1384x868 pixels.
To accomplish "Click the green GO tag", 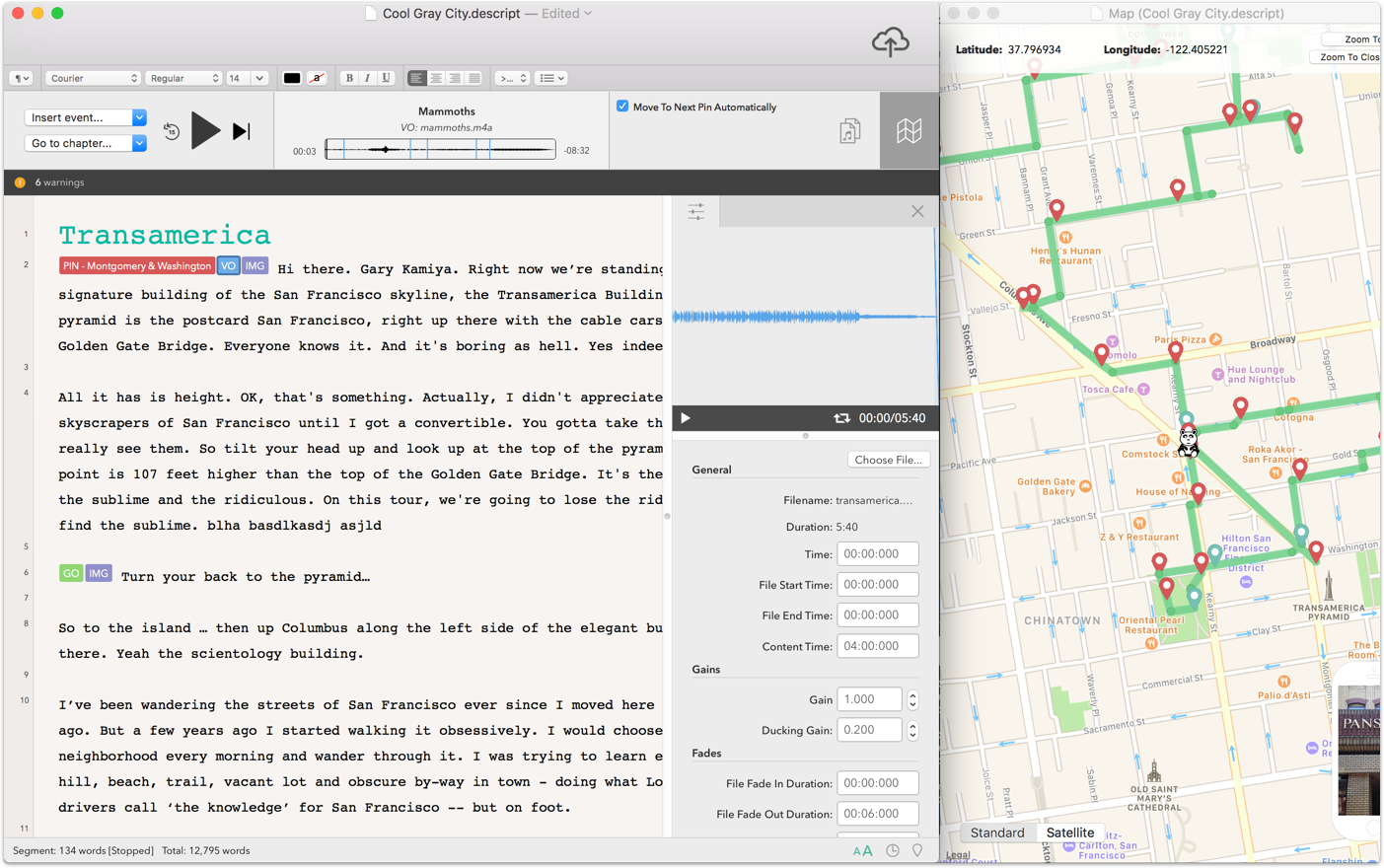I will click(x=71, y=574).
